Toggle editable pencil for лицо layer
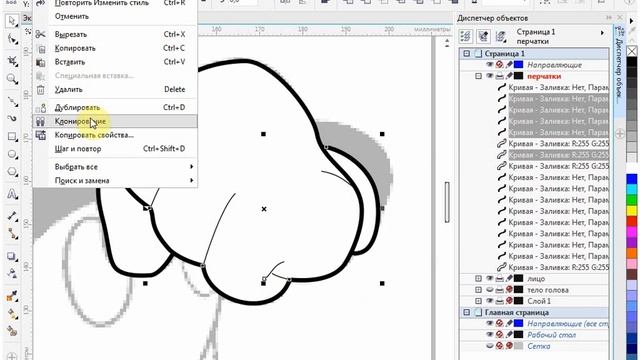 click(509, 279)
